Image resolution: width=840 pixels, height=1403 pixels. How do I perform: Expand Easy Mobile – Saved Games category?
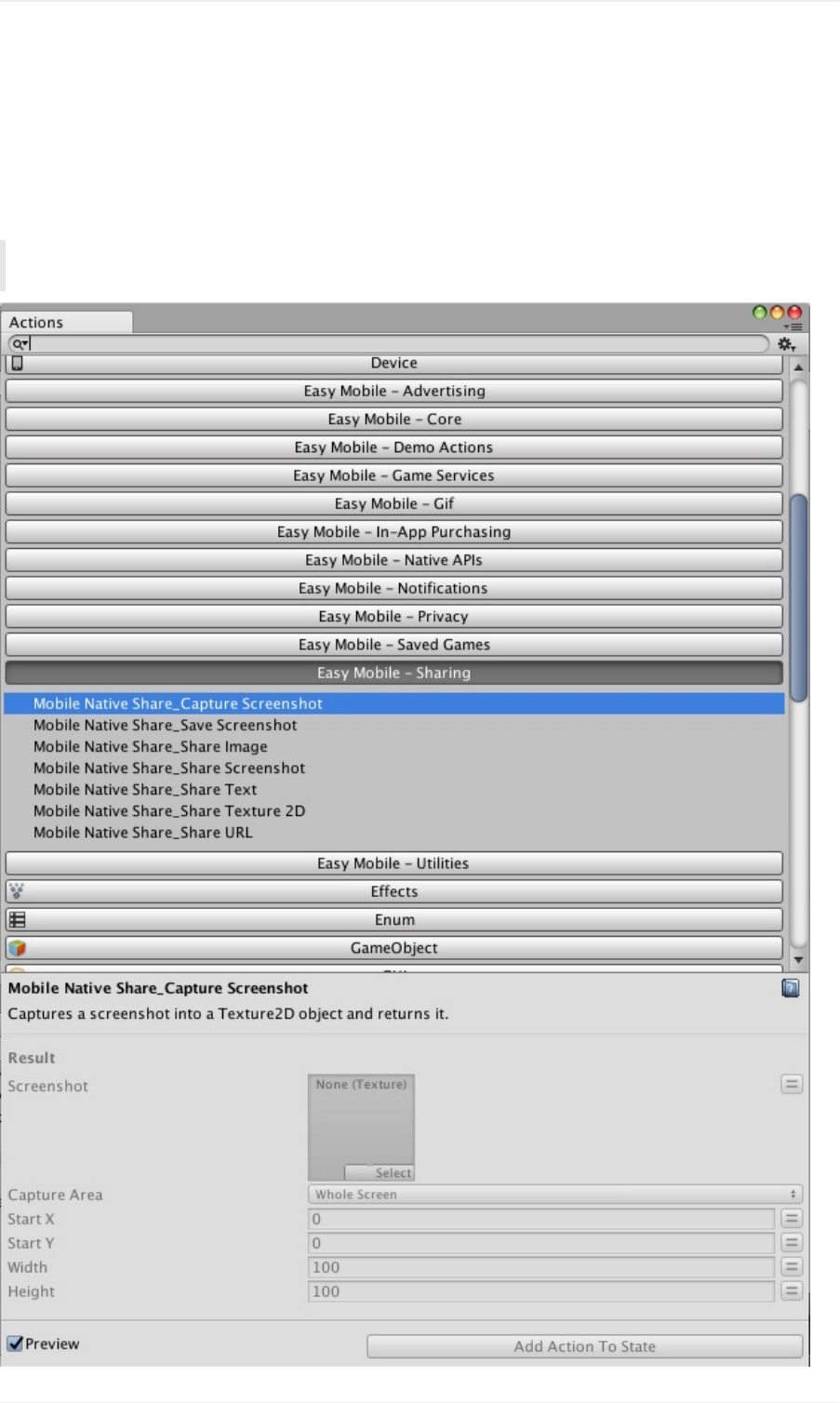[x=394, y=645]
